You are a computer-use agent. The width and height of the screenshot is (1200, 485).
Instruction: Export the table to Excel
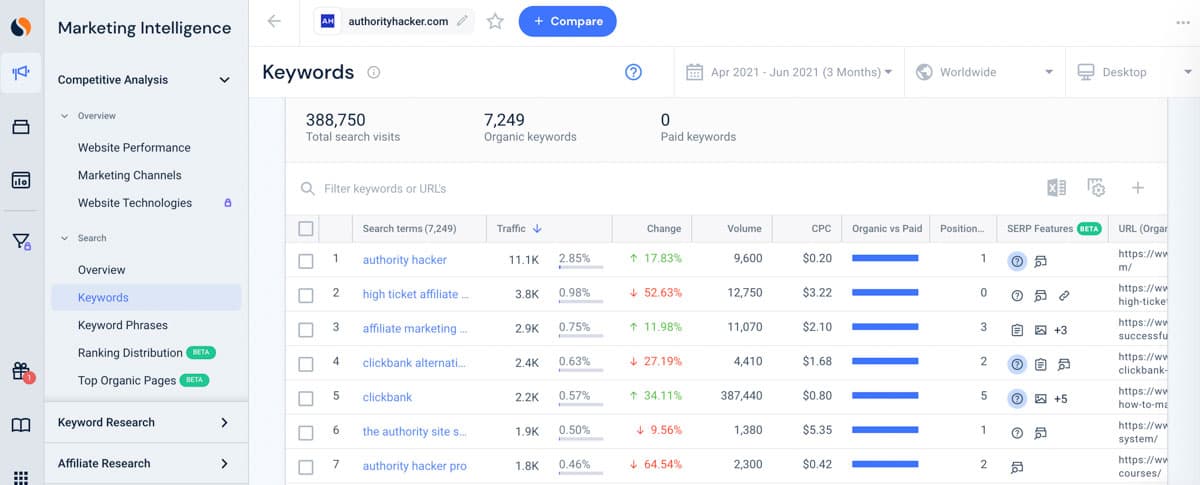[1056, 188]
